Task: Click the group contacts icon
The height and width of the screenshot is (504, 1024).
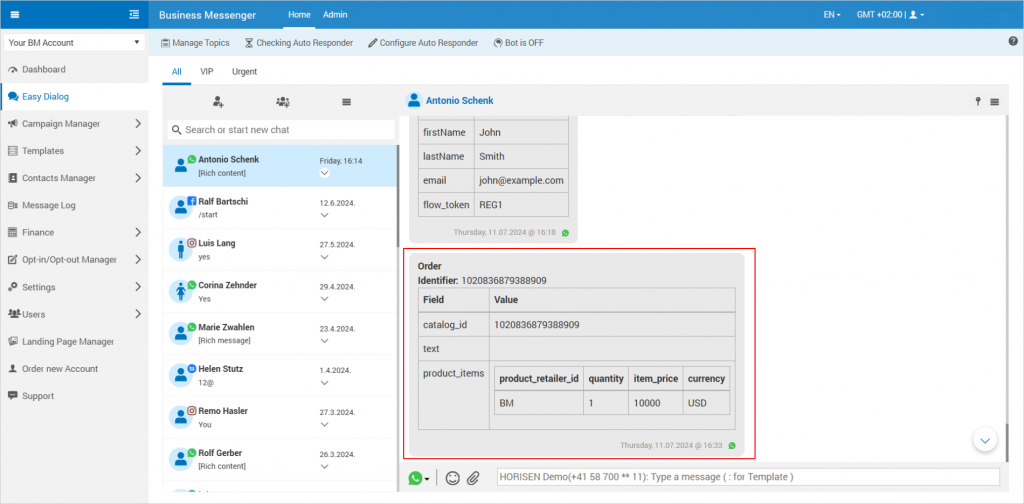Action: coord(283,102)
